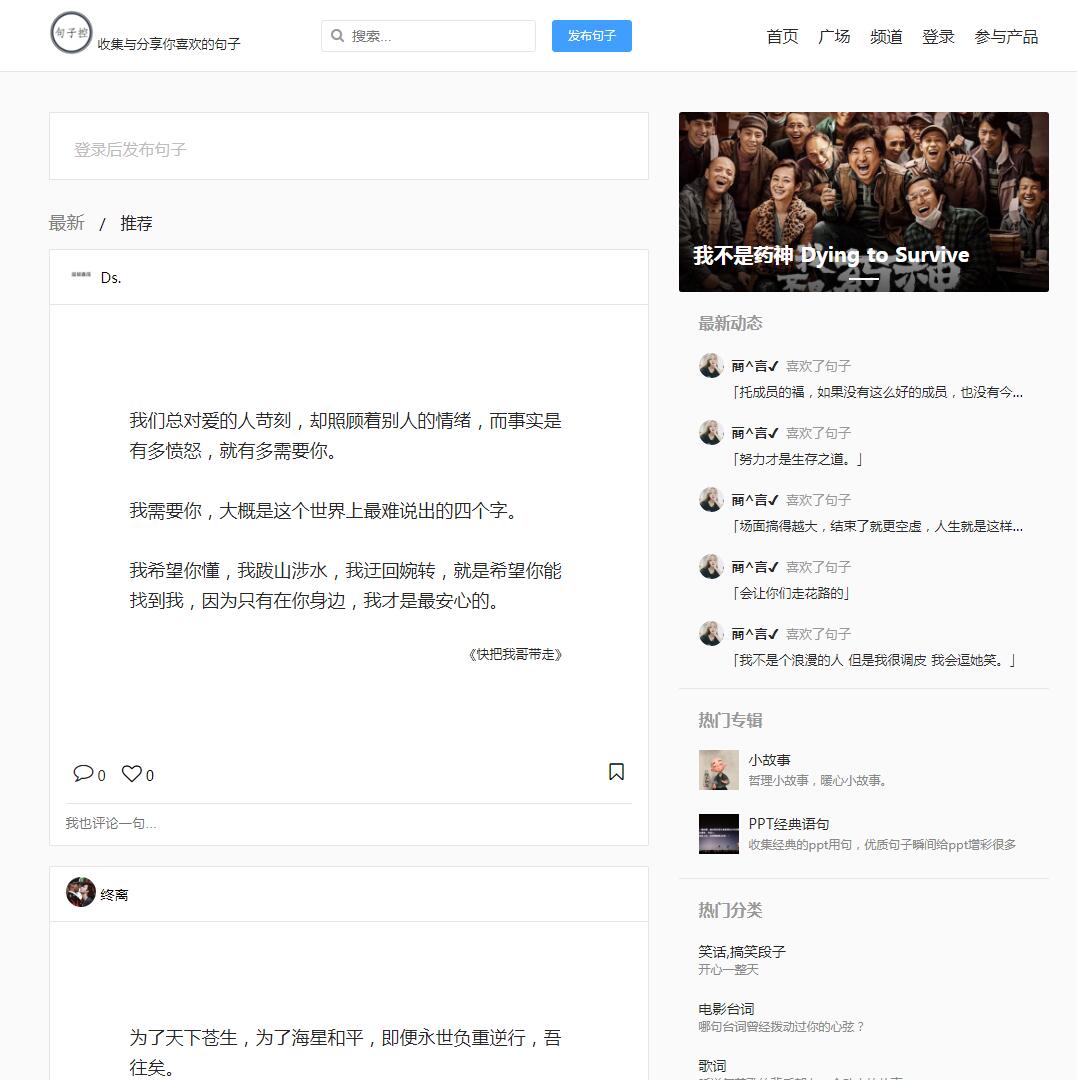The height and width of the screenshot is (1080, 1077).
Task: Click avatar beside 我不是个浪漫的人 activity
Action: point(711,634)
